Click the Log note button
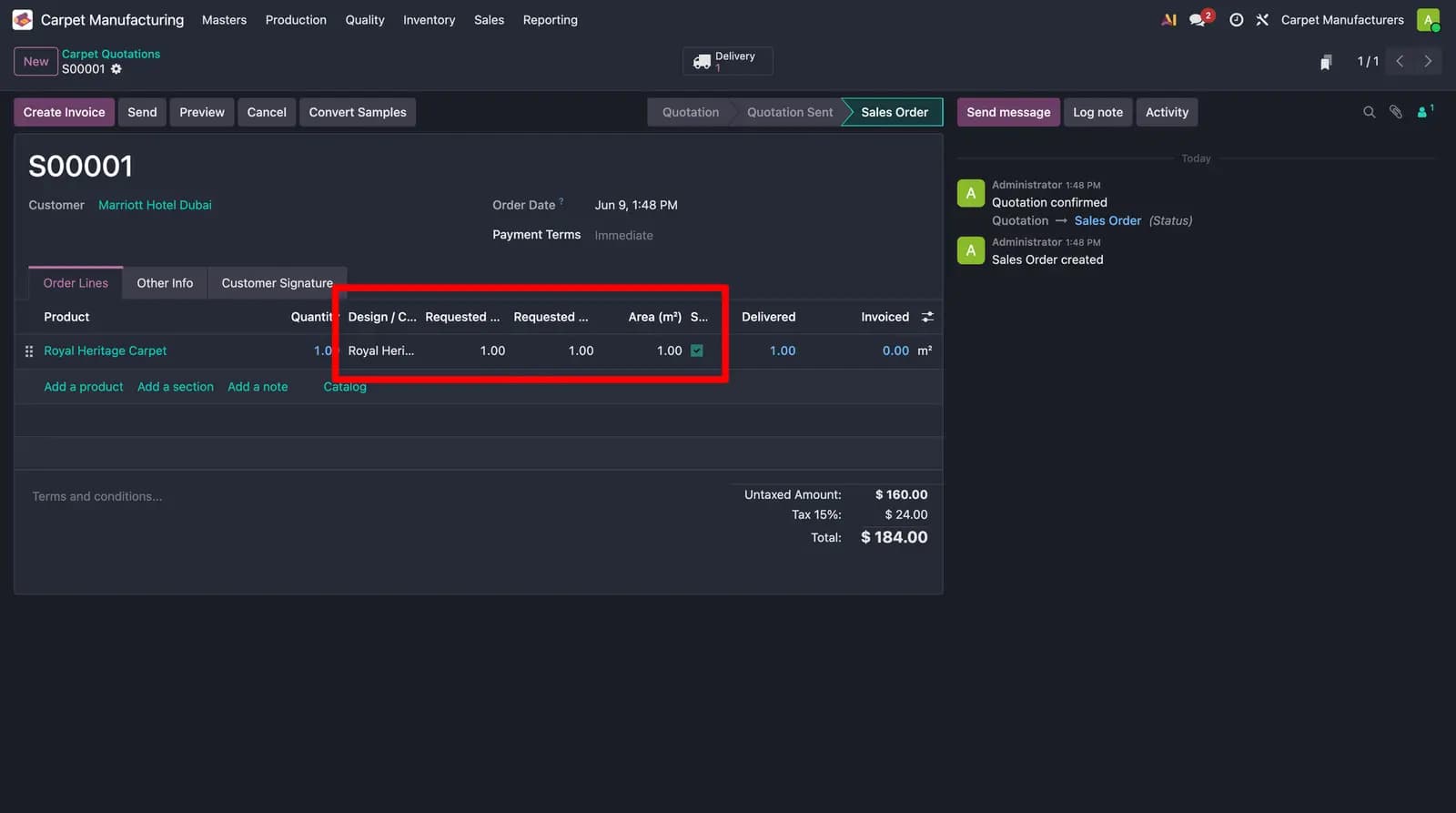The image size is (1456, 813). pos(1097,112)
